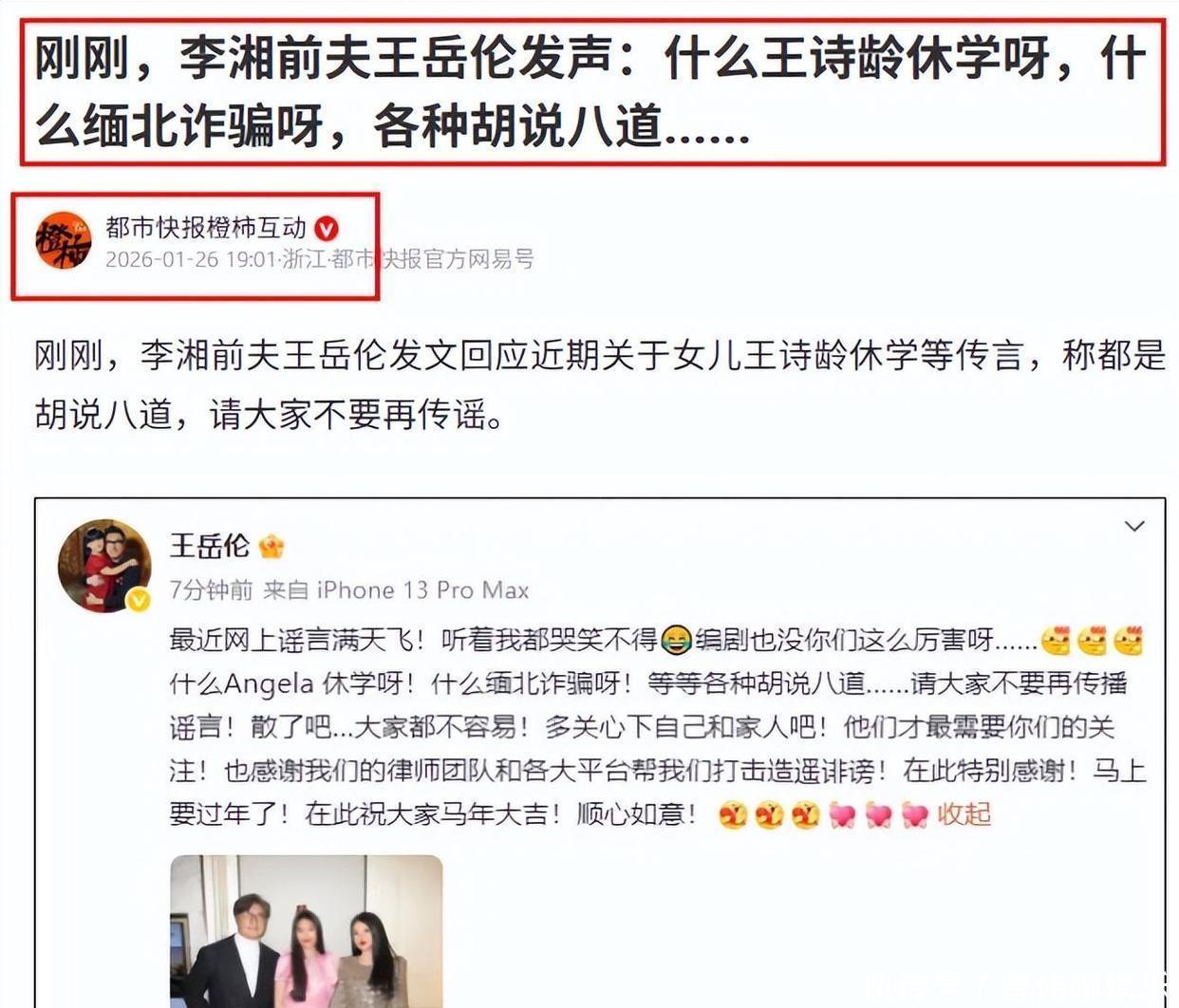Click the last pink heart emoji
Viewport: 1179px width, 1008px height.
tap(914, 814)
